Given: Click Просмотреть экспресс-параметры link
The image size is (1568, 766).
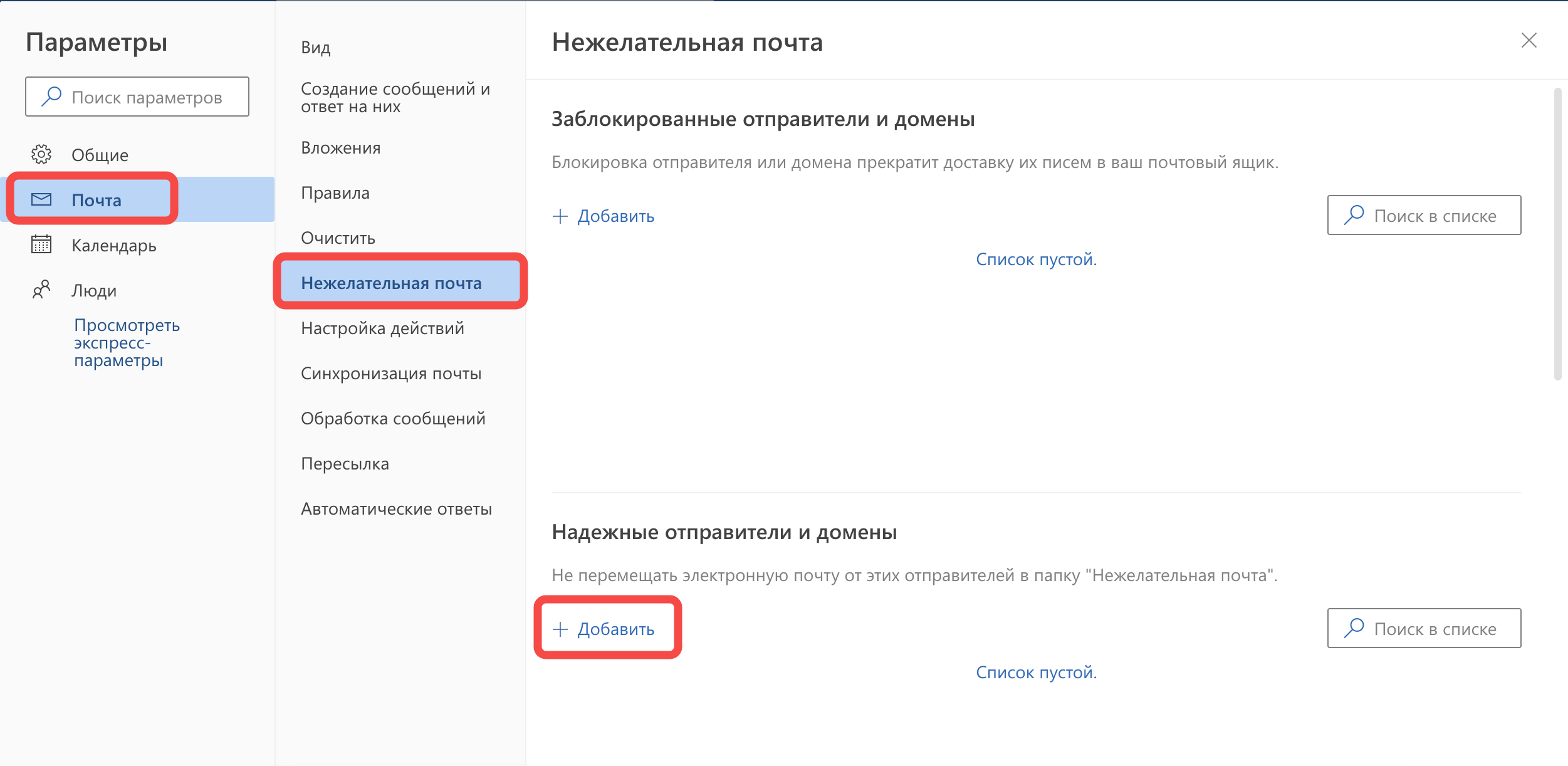Looking at the screenshot, I should [127, 342].
